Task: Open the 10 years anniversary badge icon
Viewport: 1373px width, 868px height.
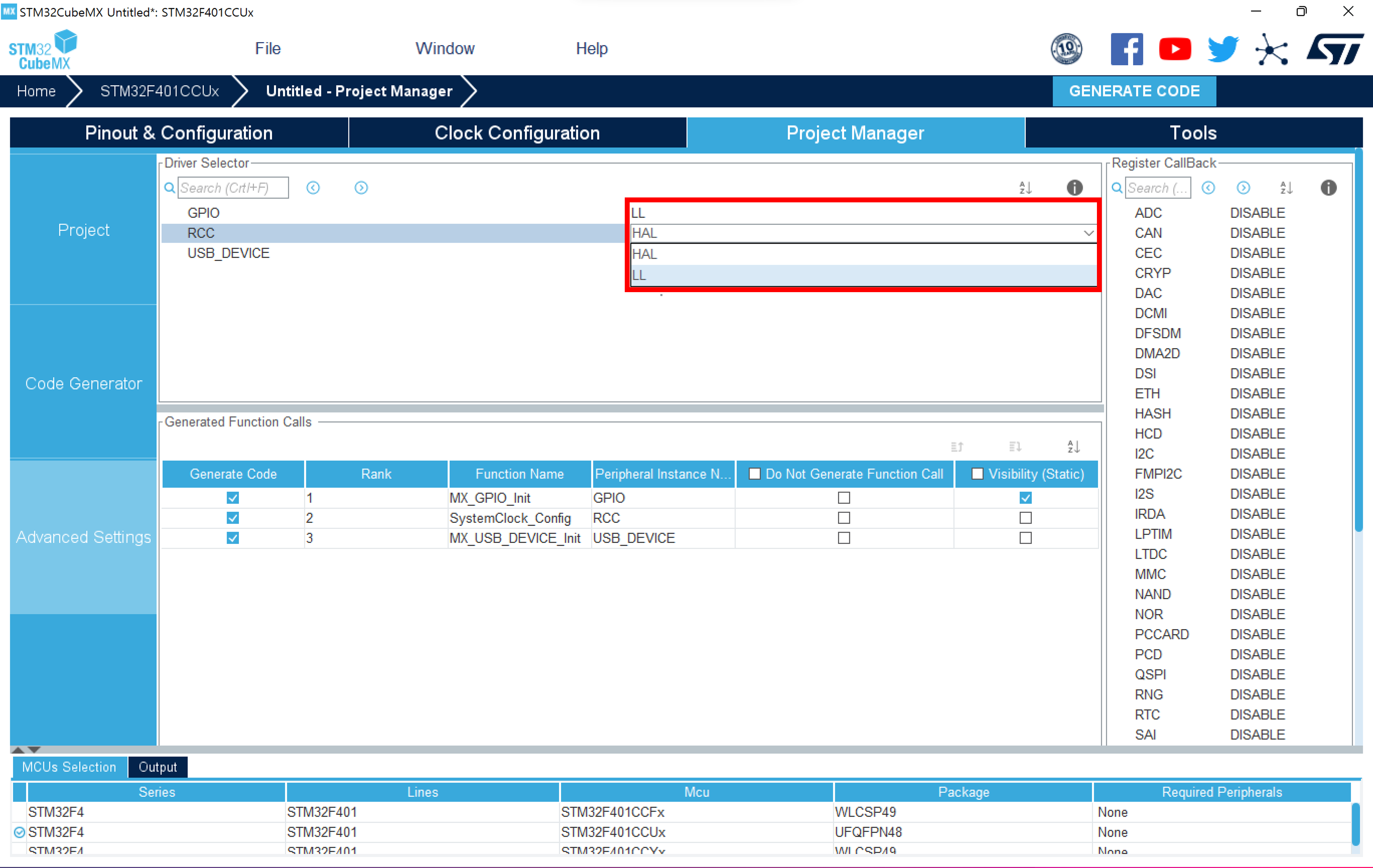Action: click(x=1066, y=49)
